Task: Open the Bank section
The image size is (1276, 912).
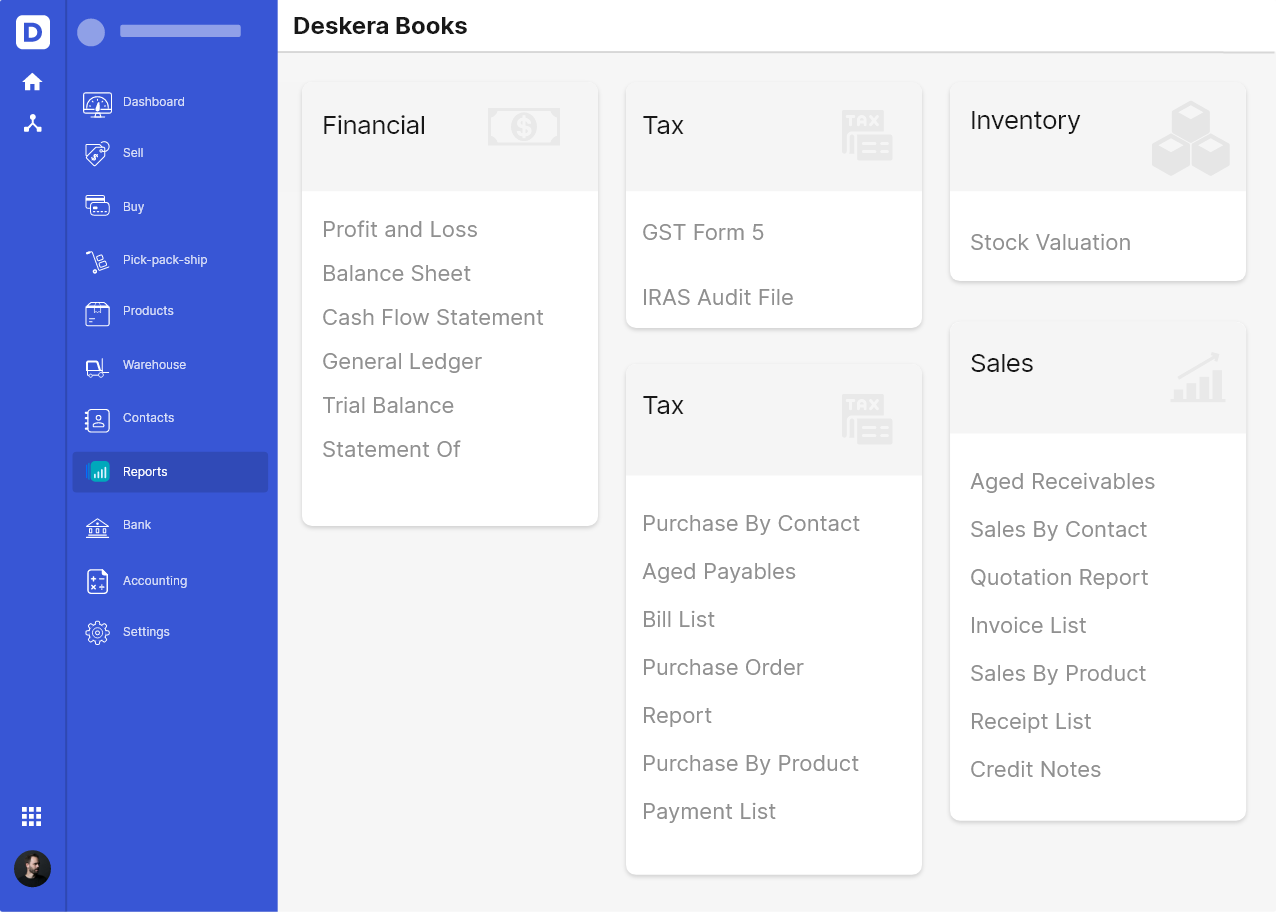Action: click(170, 525)
